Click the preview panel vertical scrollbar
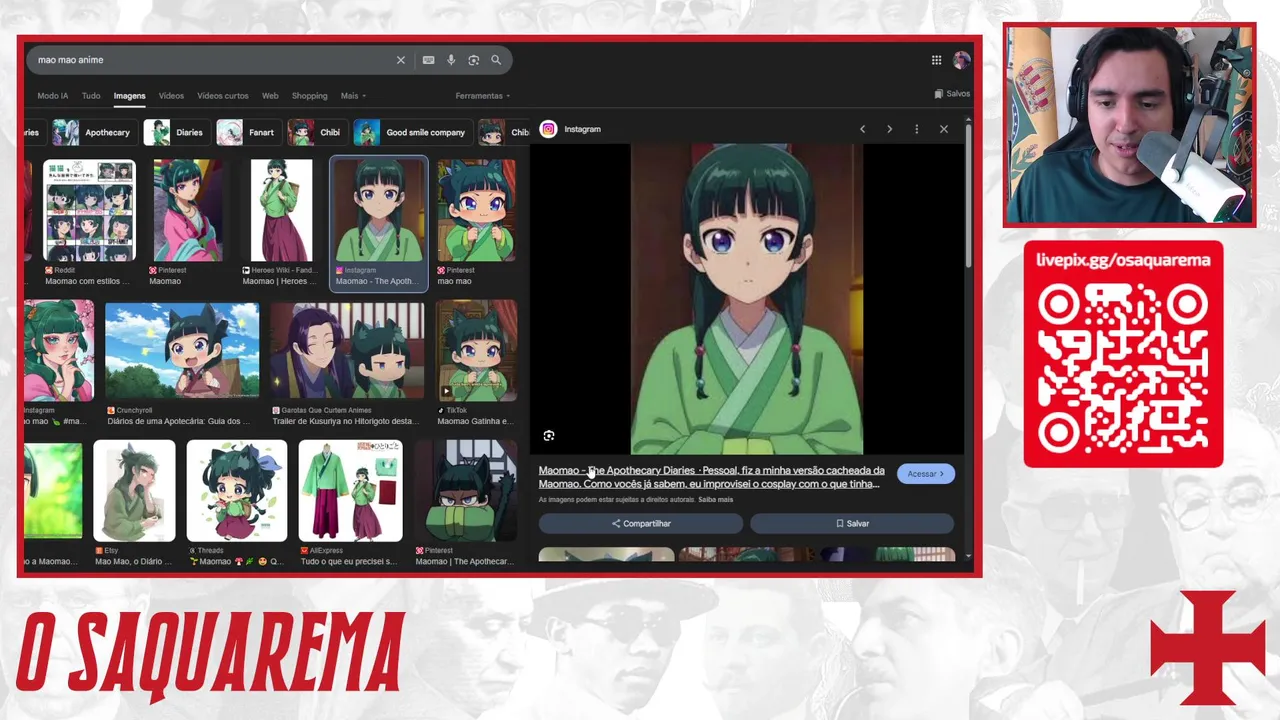The height and width of the screenshot is (720, 1280). (x=968, y=195)
